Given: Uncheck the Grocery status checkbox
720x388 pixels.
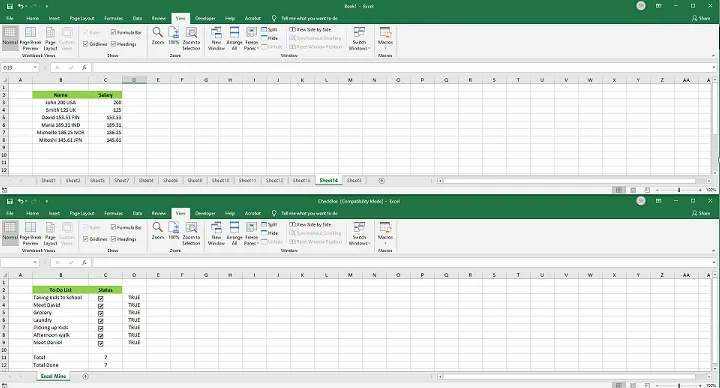Looking at the screenshot, I should [101, 314].
